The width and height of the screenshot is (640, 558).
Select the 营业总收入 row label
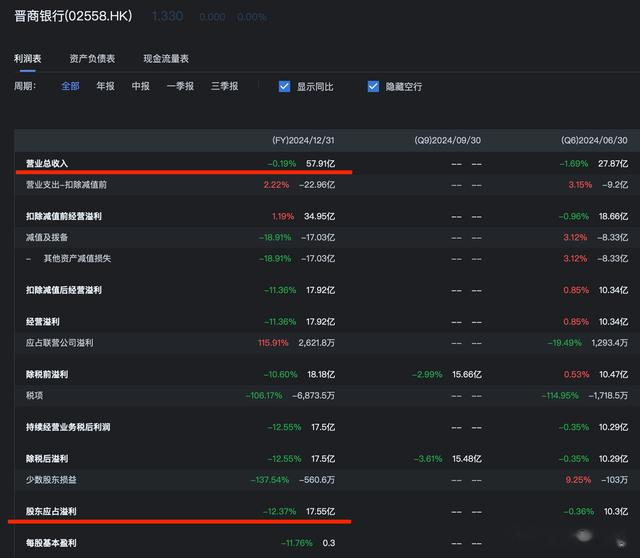coord(47,163)
